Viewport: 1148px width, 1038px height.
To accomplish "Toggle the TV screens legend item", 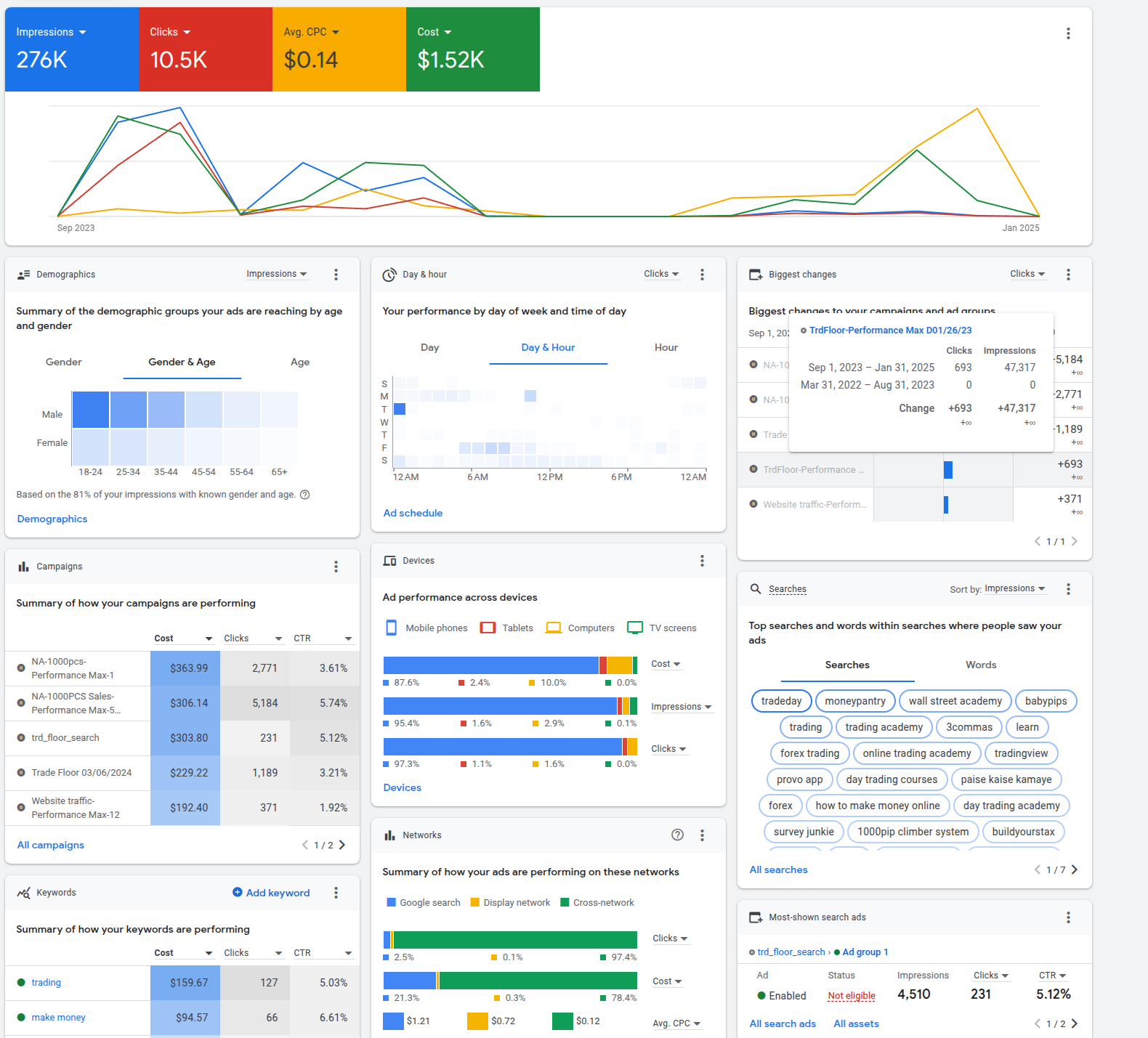I will coord(662,628).
